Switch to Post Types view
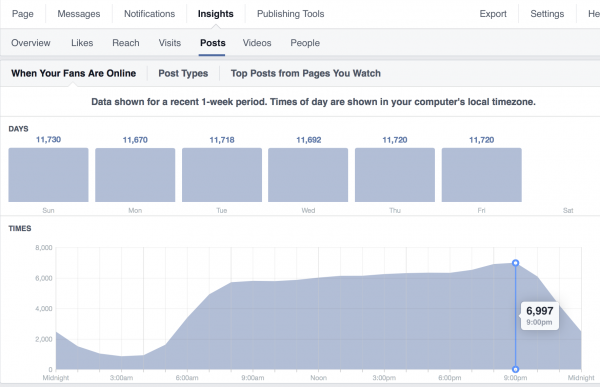This screenshot has height=387, width=600. pyautogui.click(x=183, y=73)
